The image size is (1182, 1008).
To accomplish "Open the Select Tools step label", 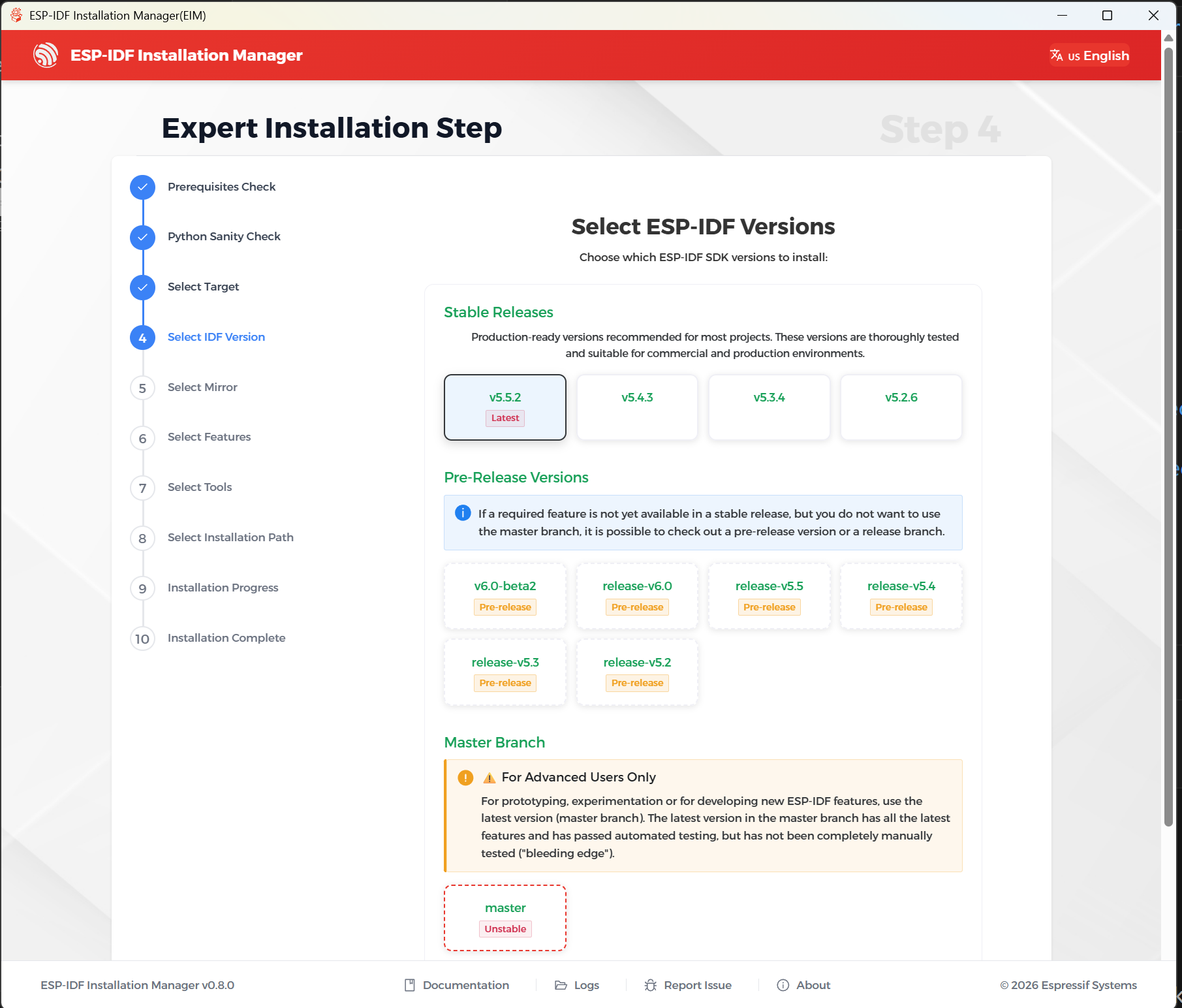I will (x=200, y=487).
